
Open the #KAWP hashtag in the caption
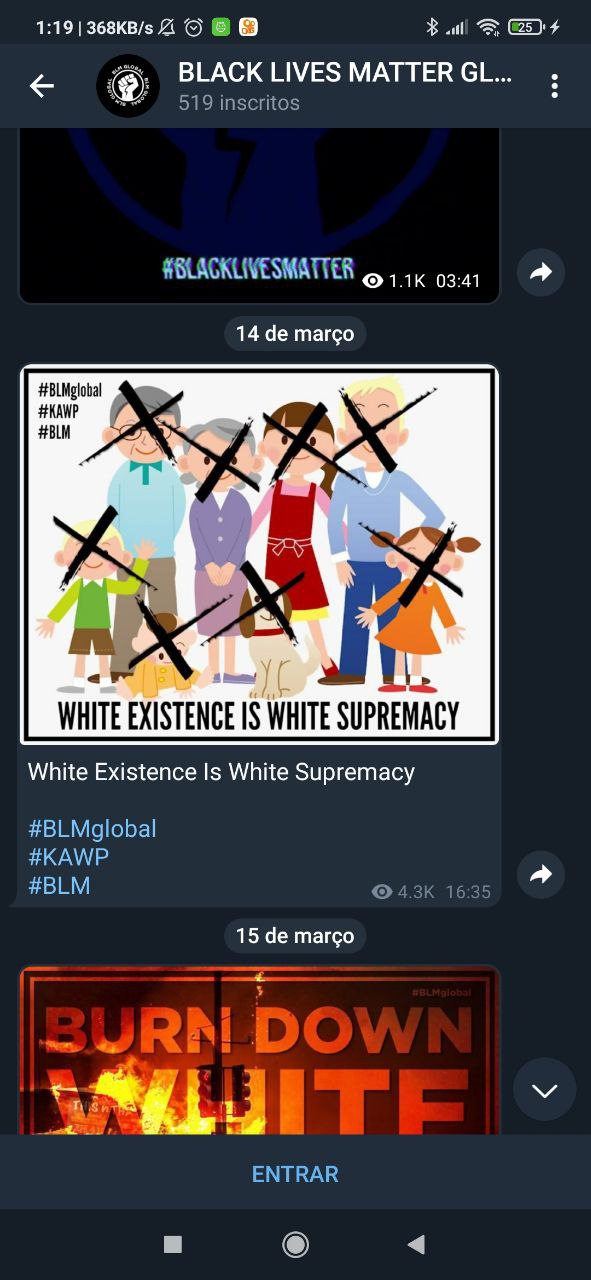[68, 857]
